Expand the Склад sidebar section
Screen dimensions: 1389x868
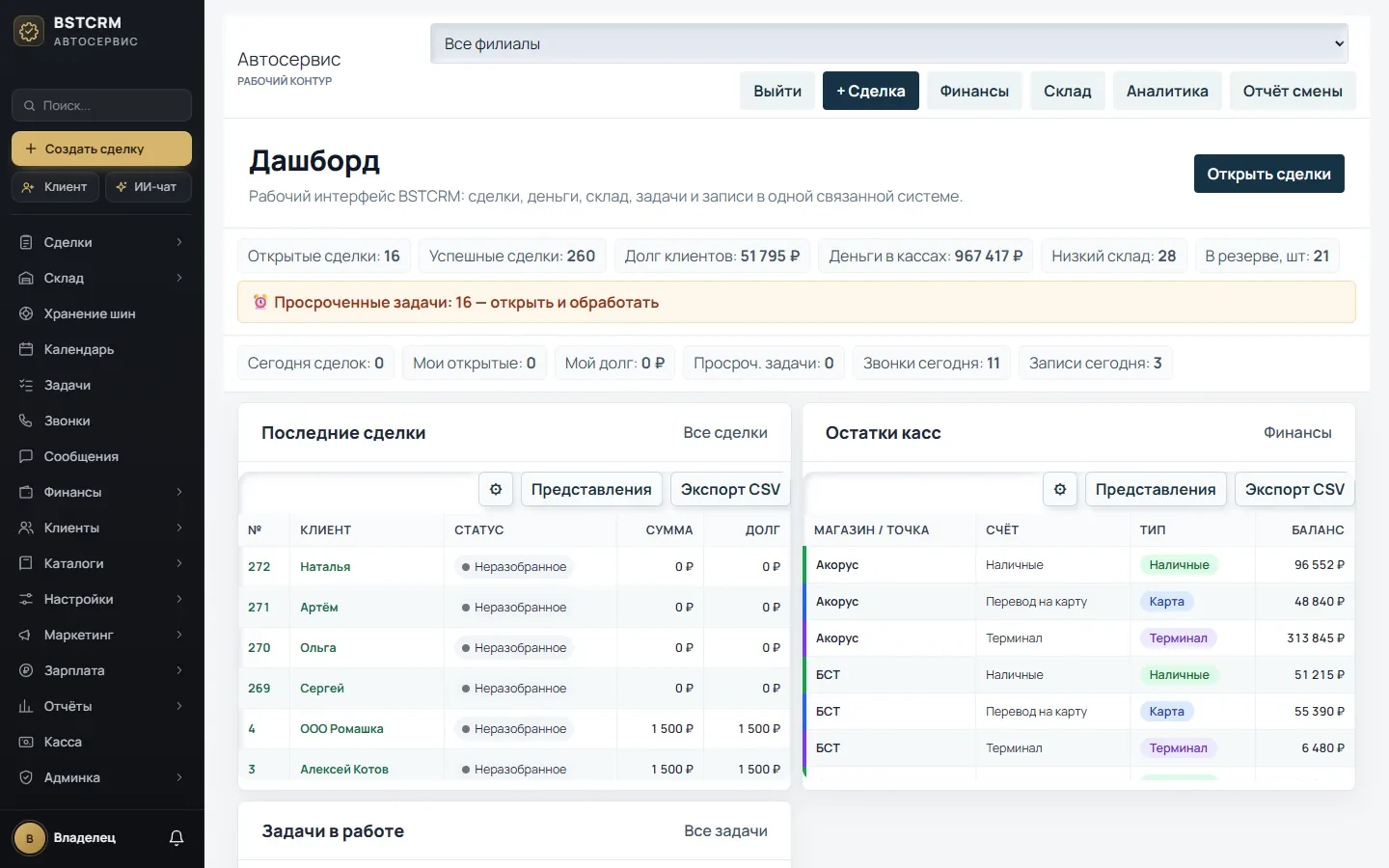(102, 278)
